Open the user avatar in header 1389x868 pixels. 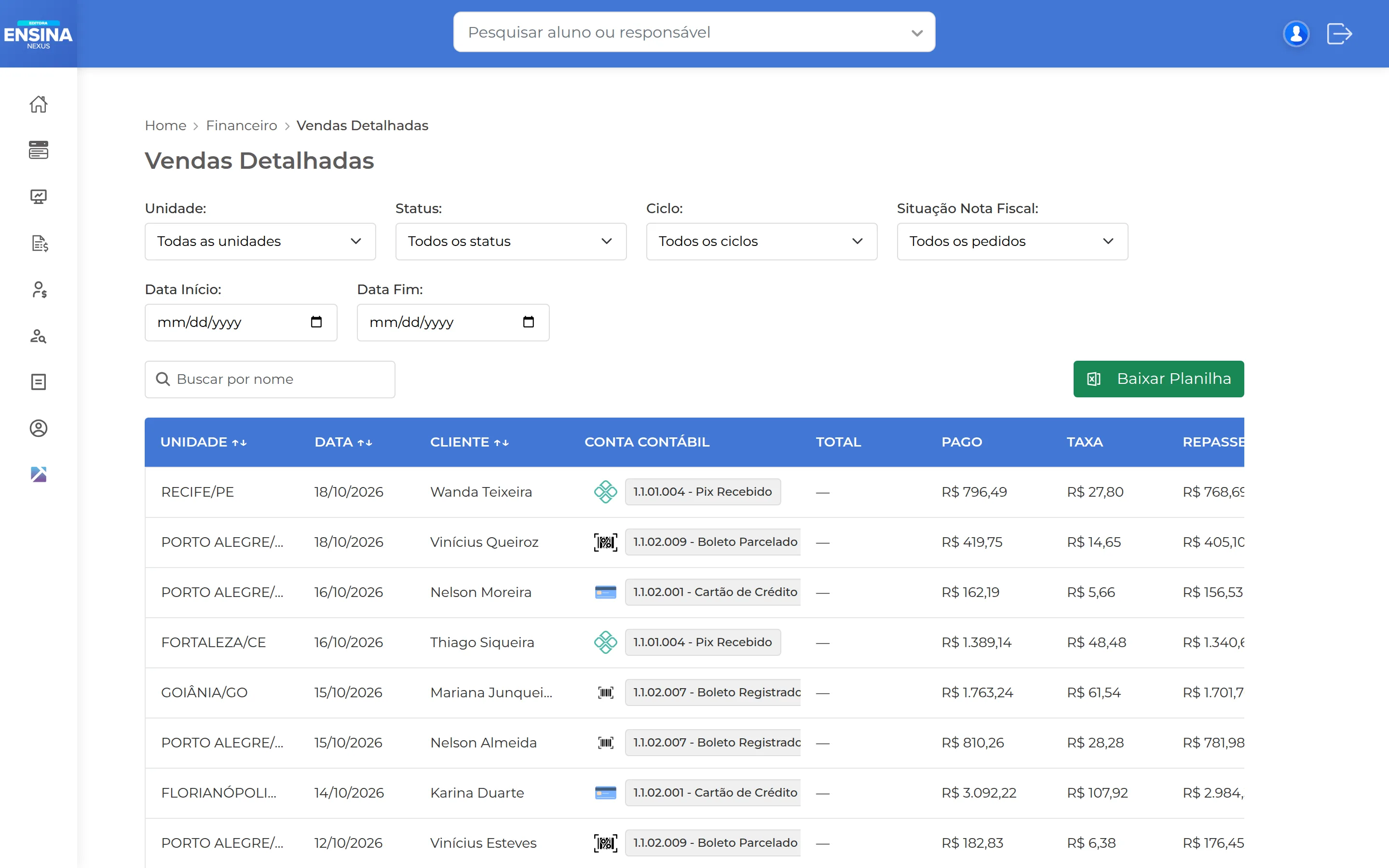(x=1295, y=33)
